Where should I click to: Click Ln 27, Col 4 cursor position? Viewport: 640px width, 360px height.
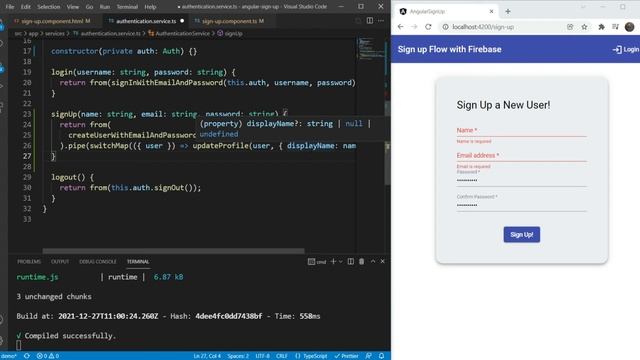click(207, 356)
